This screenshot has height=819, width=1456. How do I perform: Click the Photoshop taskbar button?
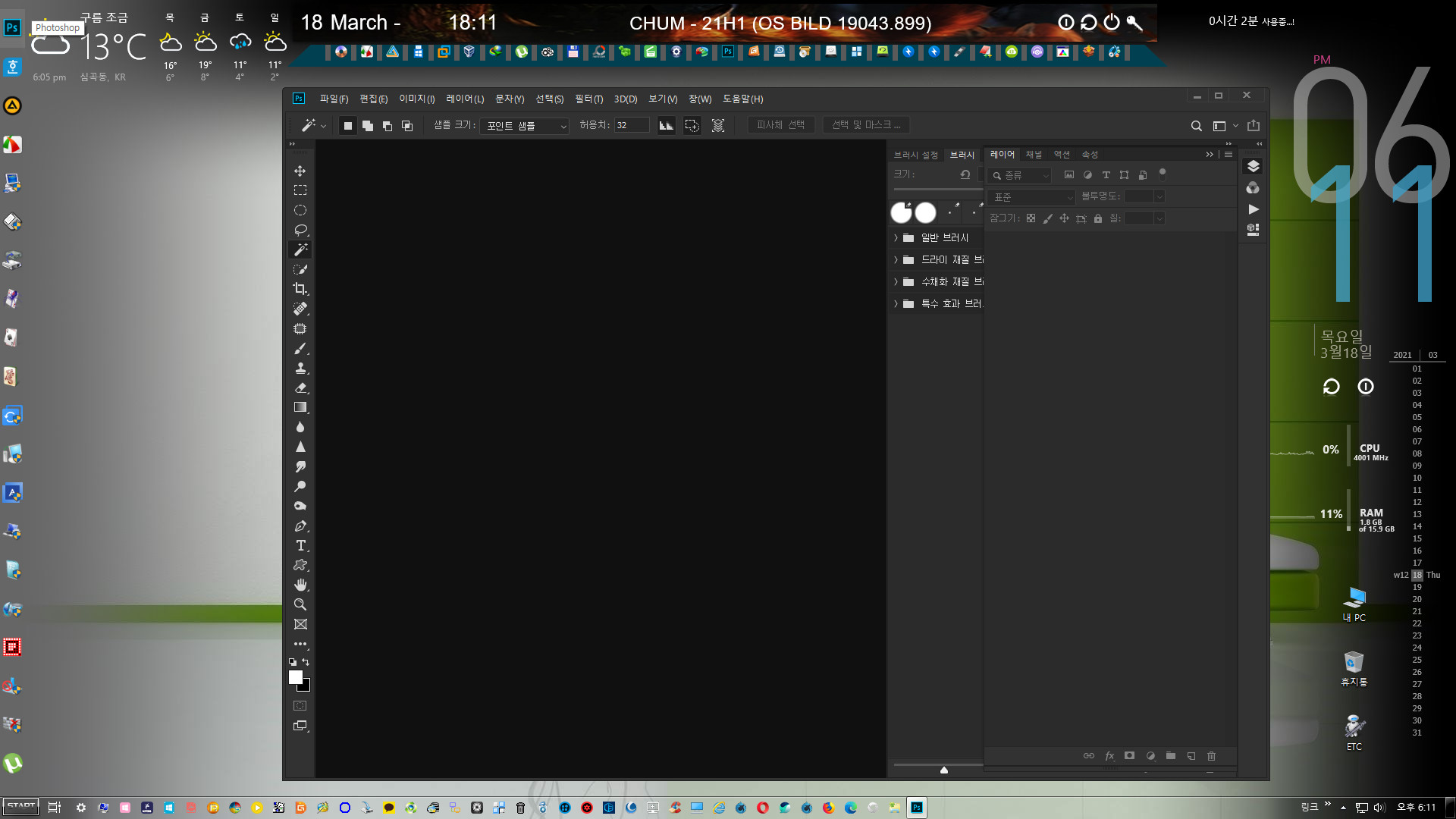[x=917, y=808]
